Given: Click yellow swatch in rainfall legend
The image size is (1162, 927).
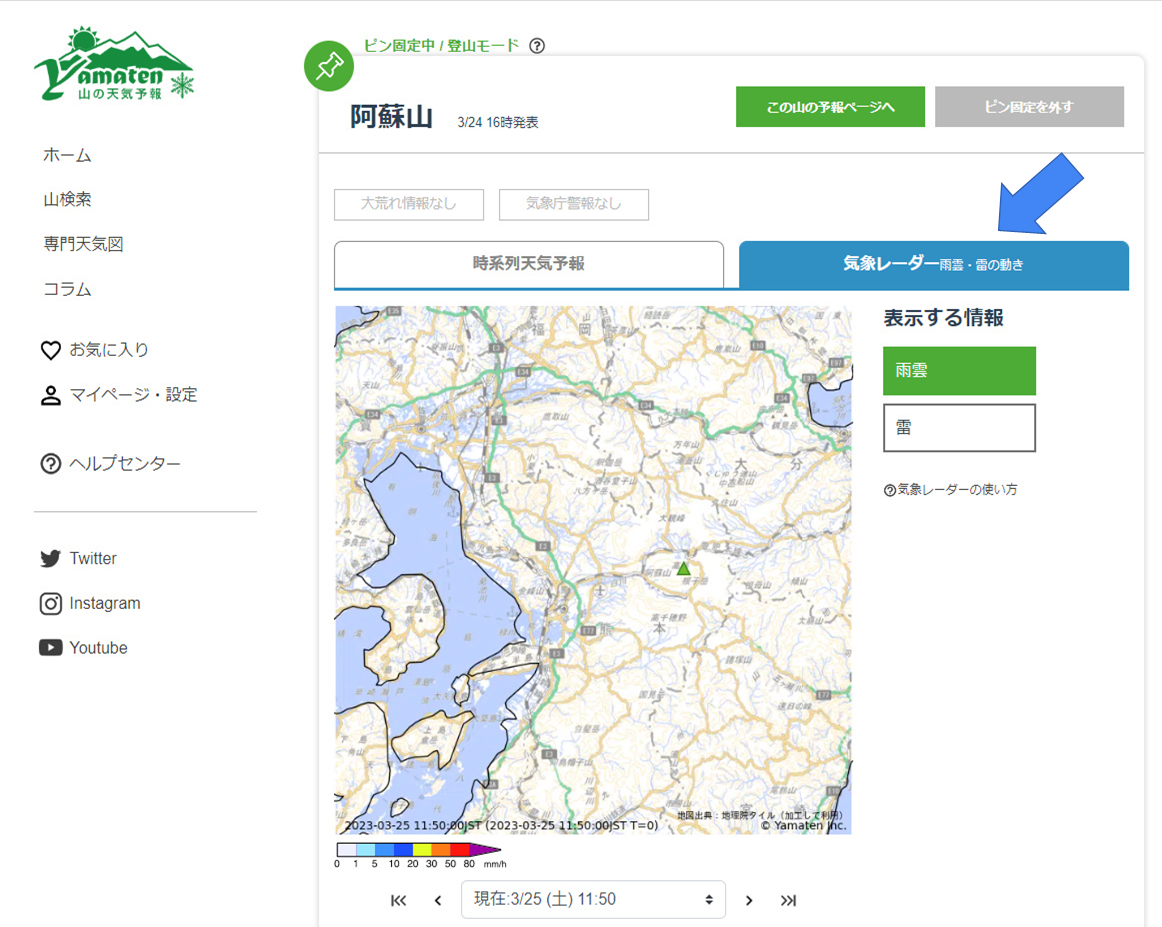Looking at the screenshot, I should [x=422, y=850].
